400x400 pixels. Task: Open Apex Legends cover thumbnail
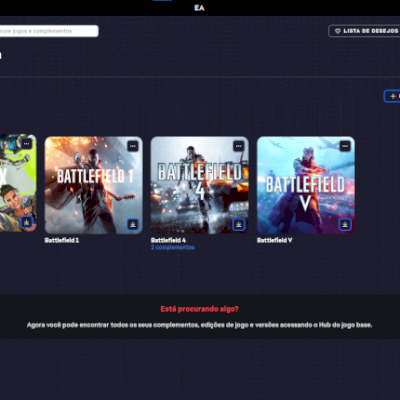(18, 183)
